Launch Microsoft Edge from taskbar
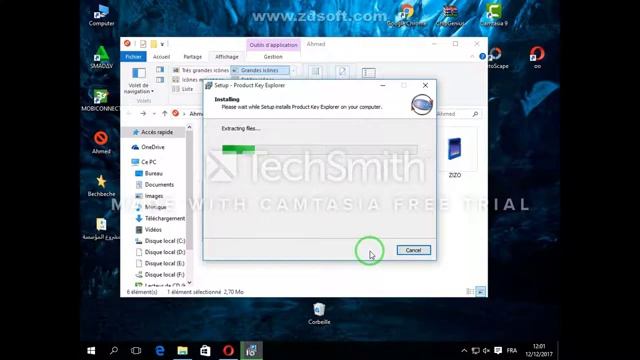The width and height of the screenshot is (640, 360). tap(160, 351)
